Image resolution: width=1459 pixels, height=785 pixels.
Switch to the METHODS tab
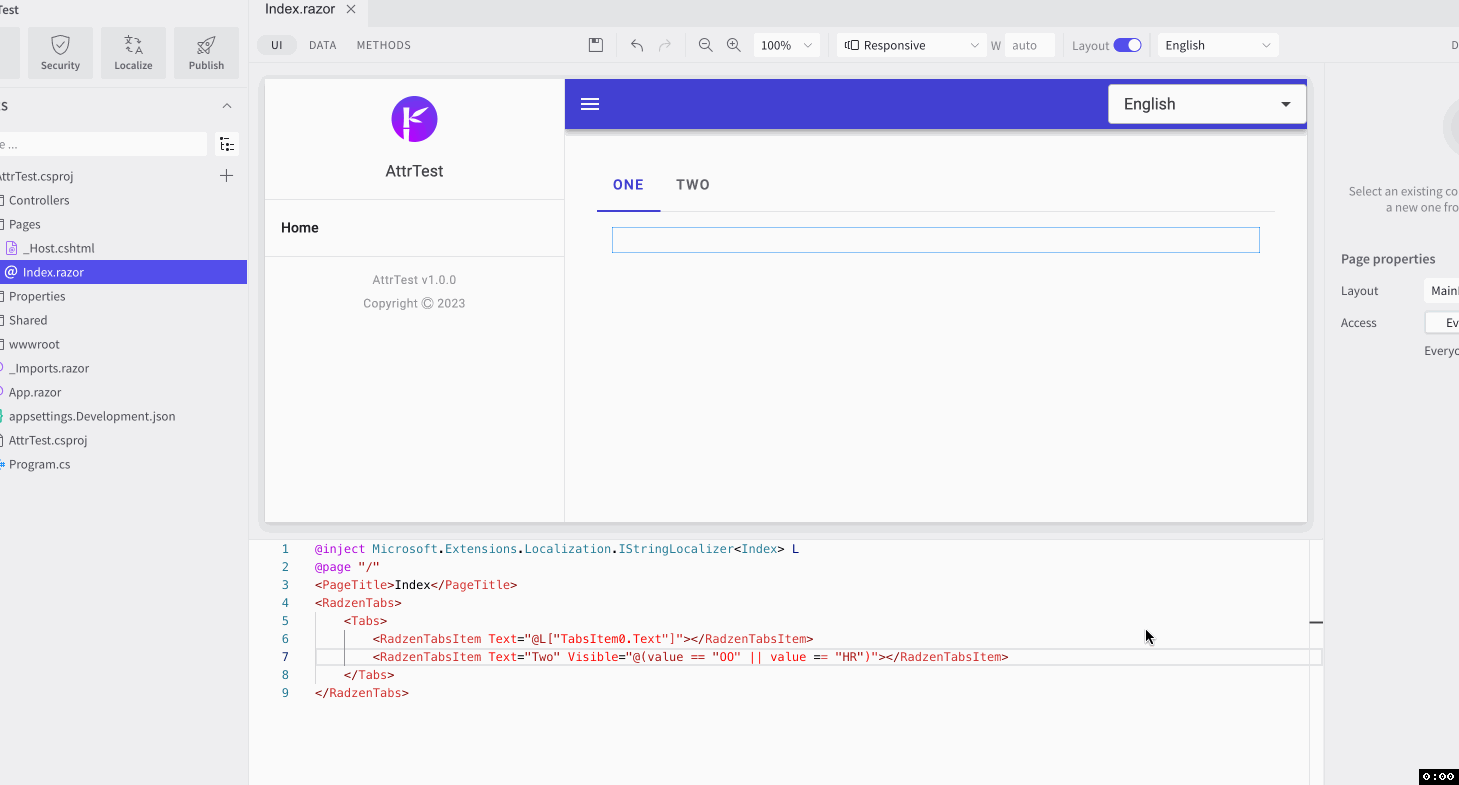383,45
